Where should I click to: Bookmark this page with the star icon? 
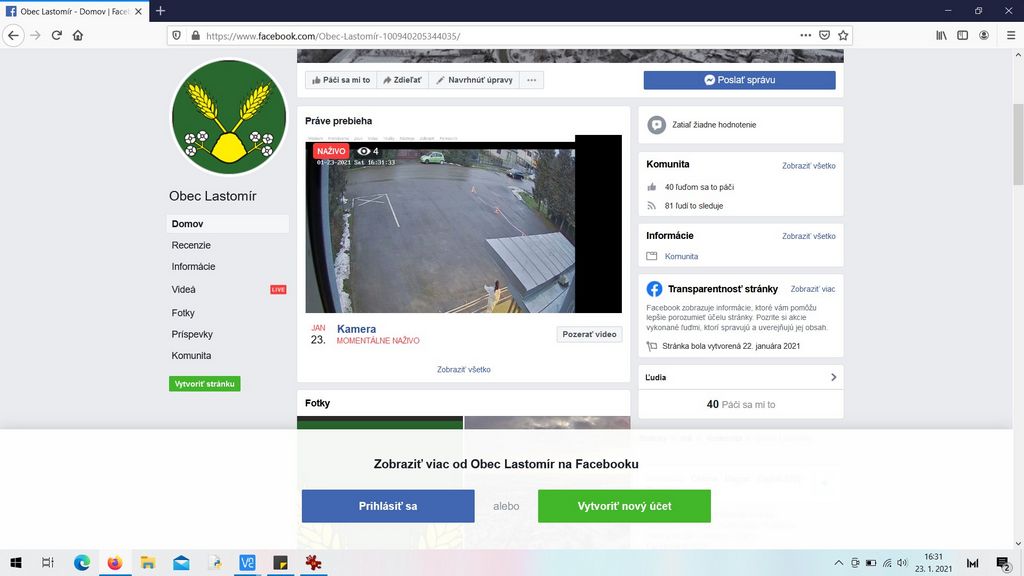click(x=843, y=35)
